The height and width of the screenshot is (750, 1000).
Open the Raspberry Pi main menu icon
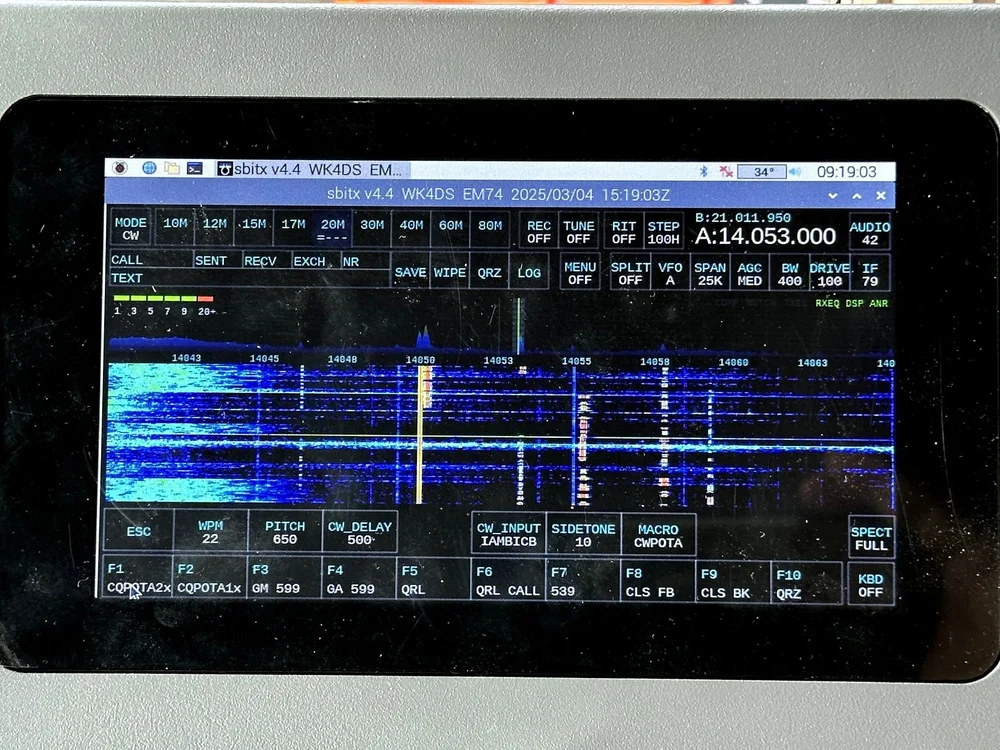(120, 168)
